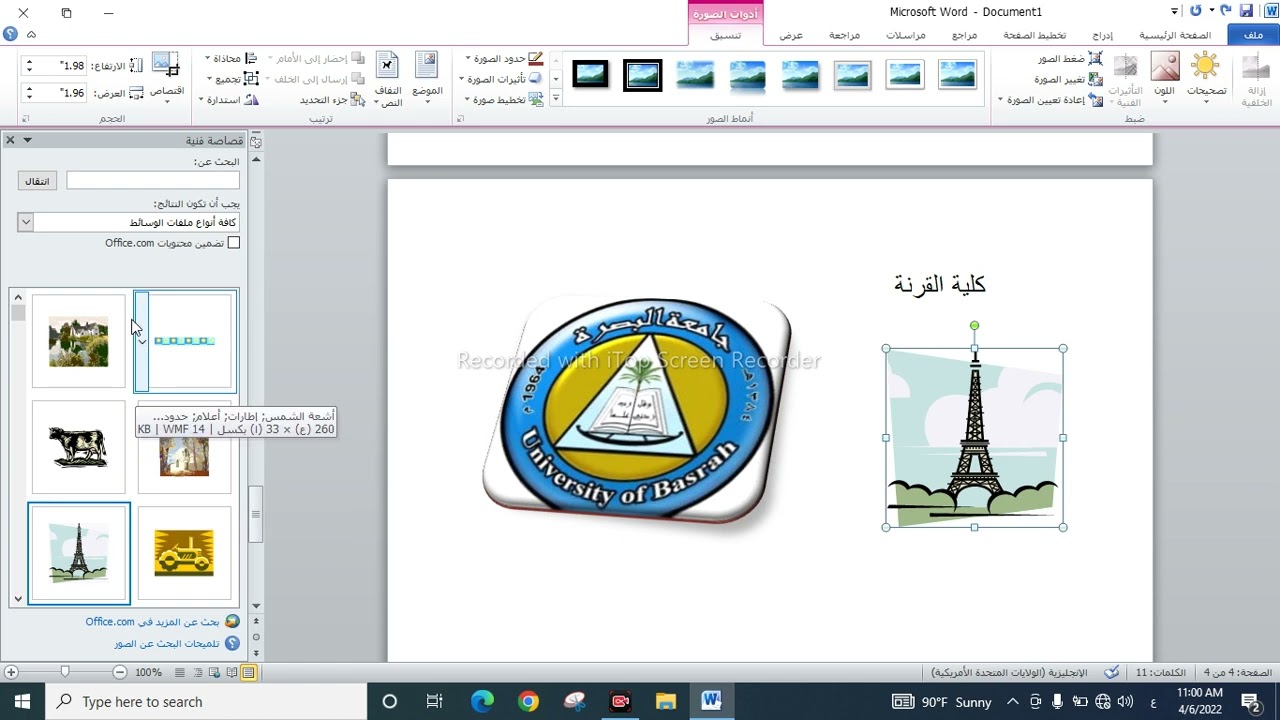Expand Picture Border (حدود الصورة) dropdown
Screen dimensions: 1280x720
[x=504, y=59]
